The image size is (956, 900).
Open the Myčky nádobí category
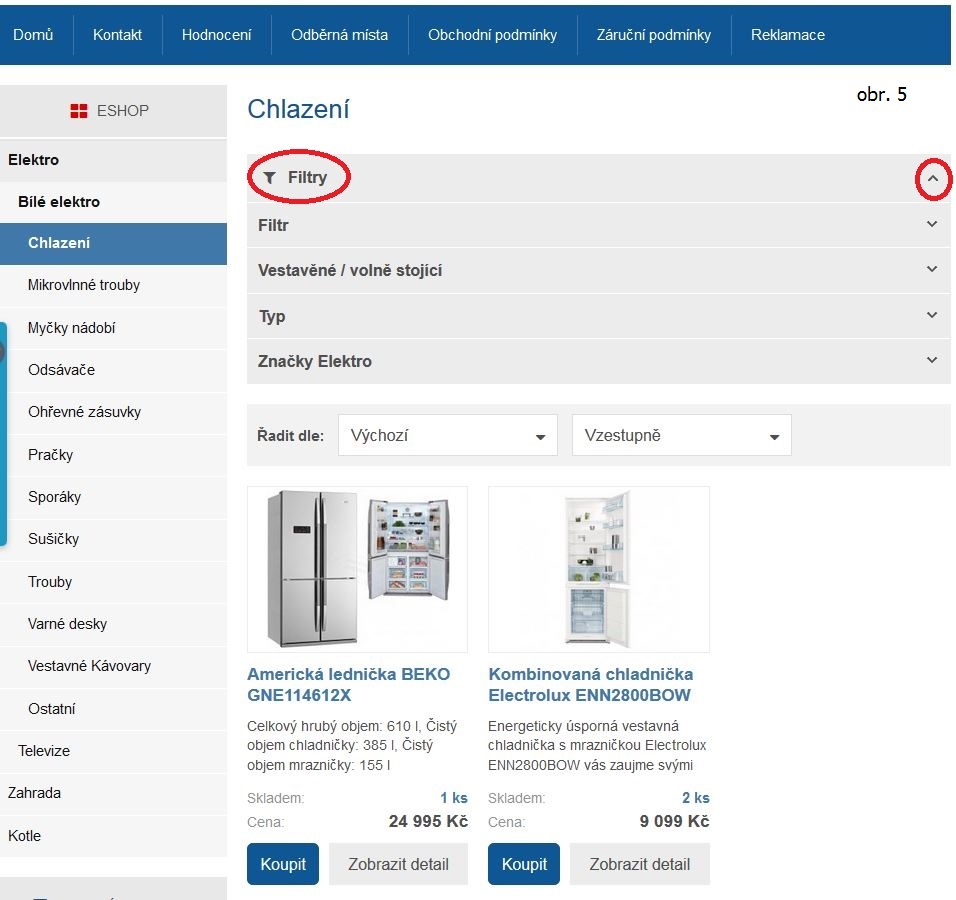pyautogui.click(x=113, y=328)
